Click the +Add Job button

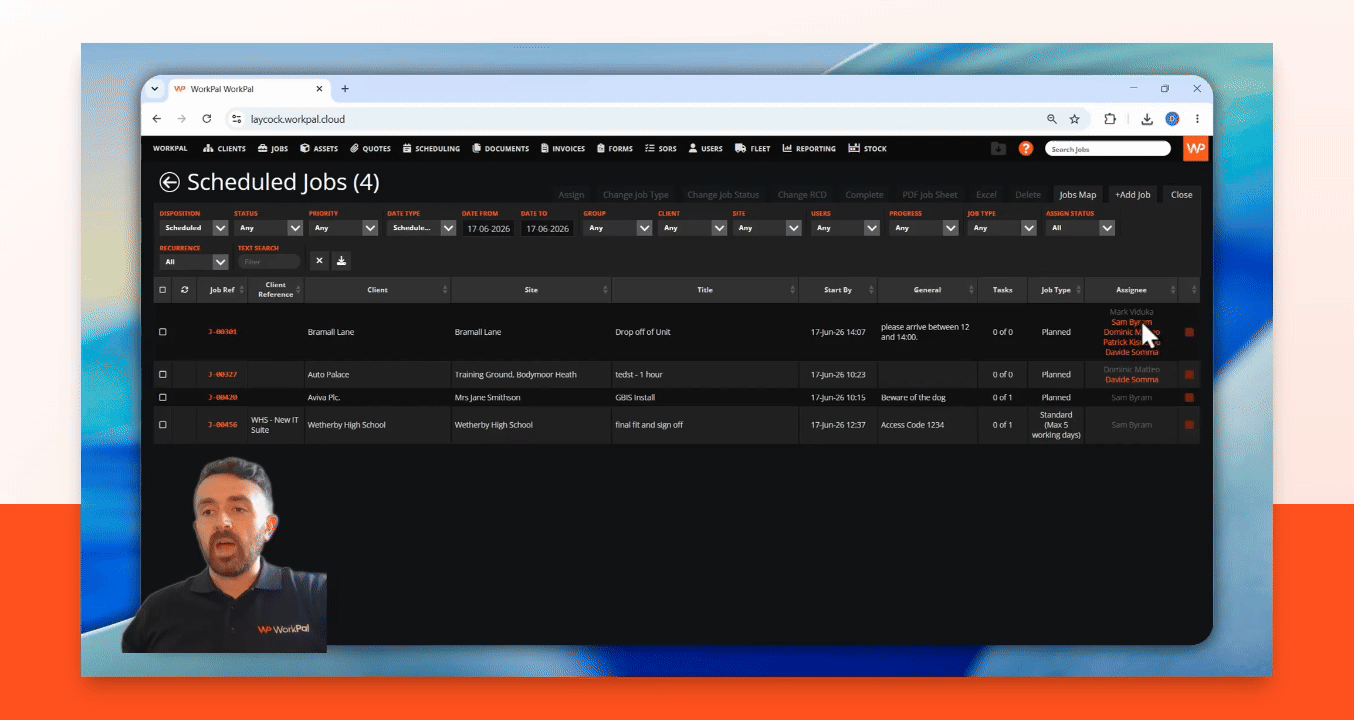1133,195
